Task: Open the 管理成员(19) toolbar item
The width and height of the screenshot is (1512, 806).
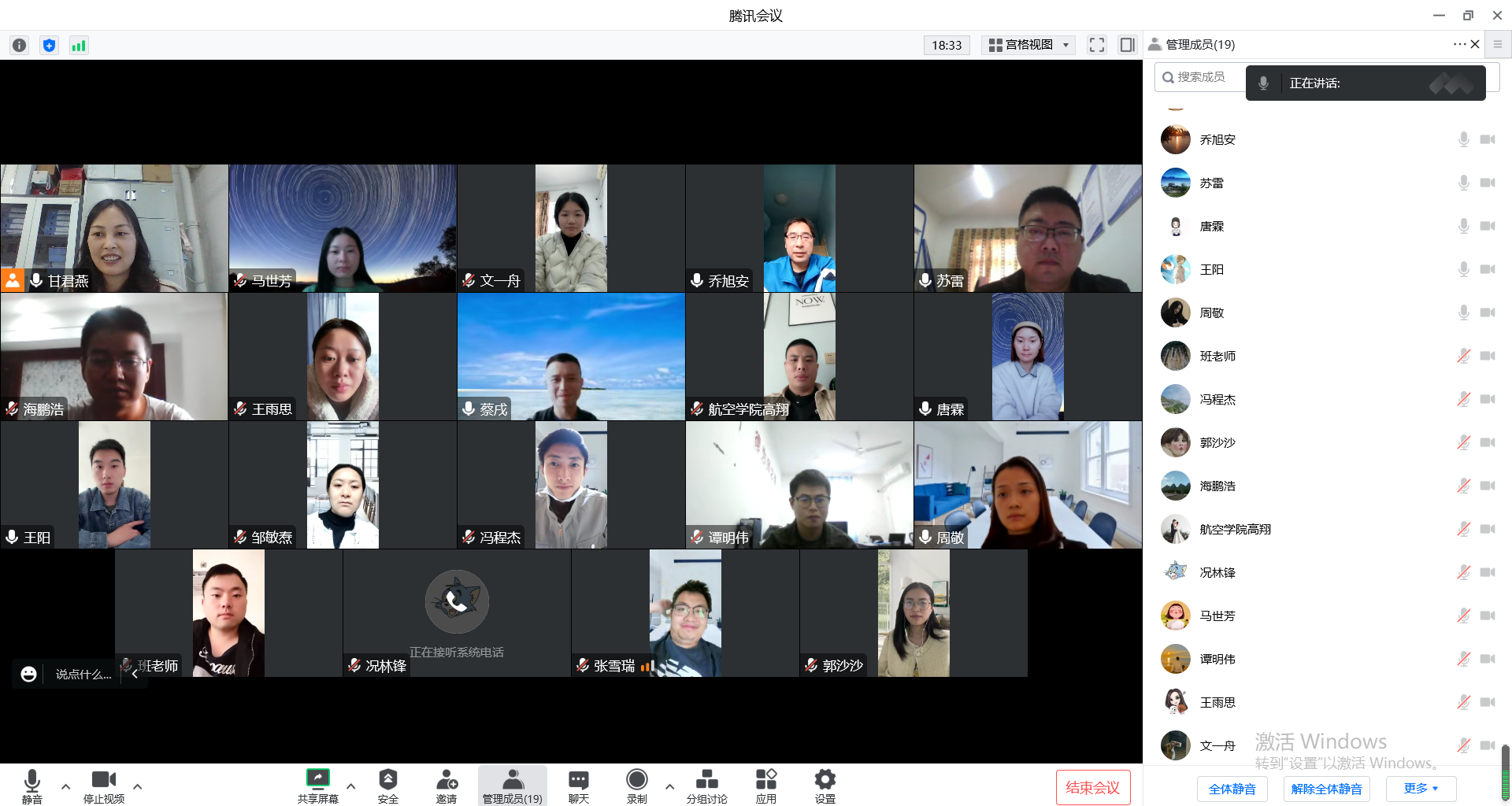Action: (512, 786)
